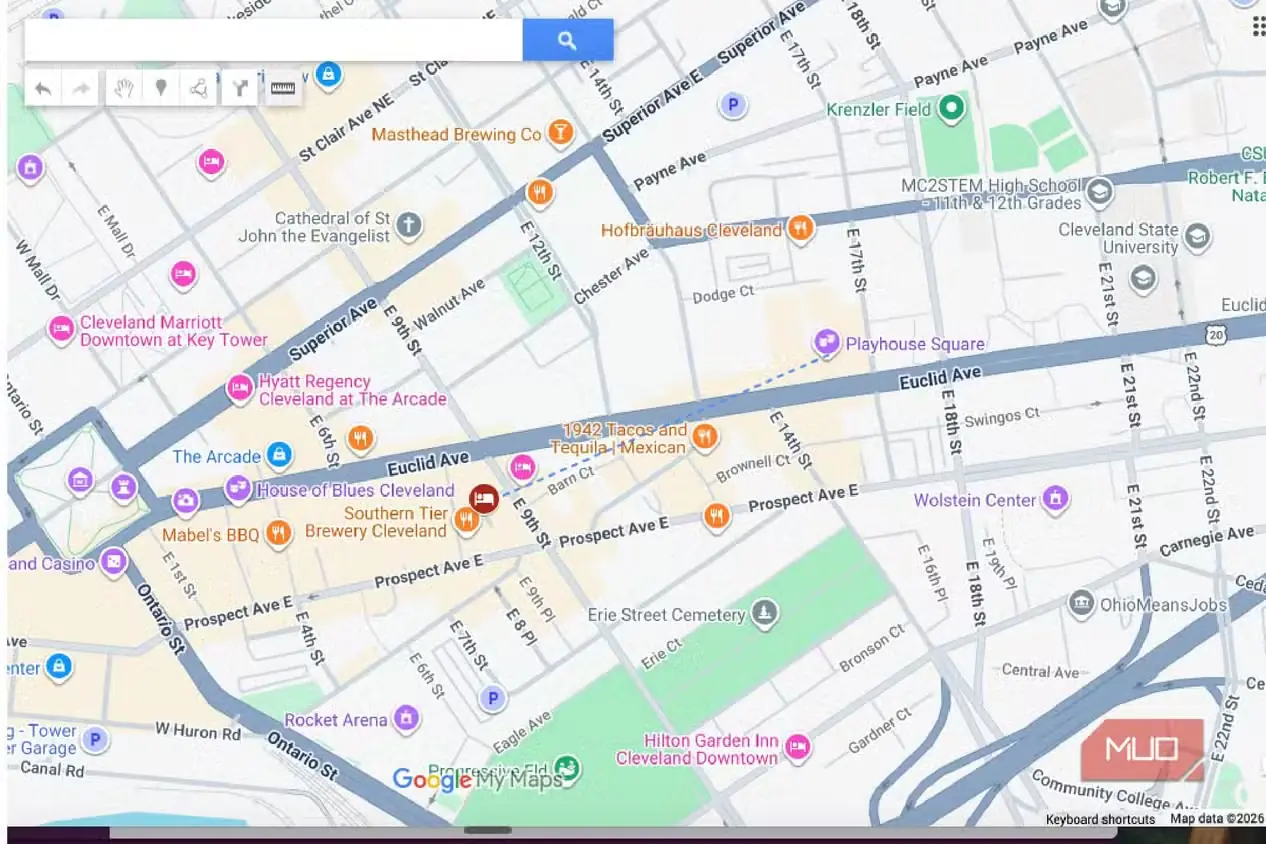
Task: Click the Erie Street Cemetery icon
Action: [765, 613]
